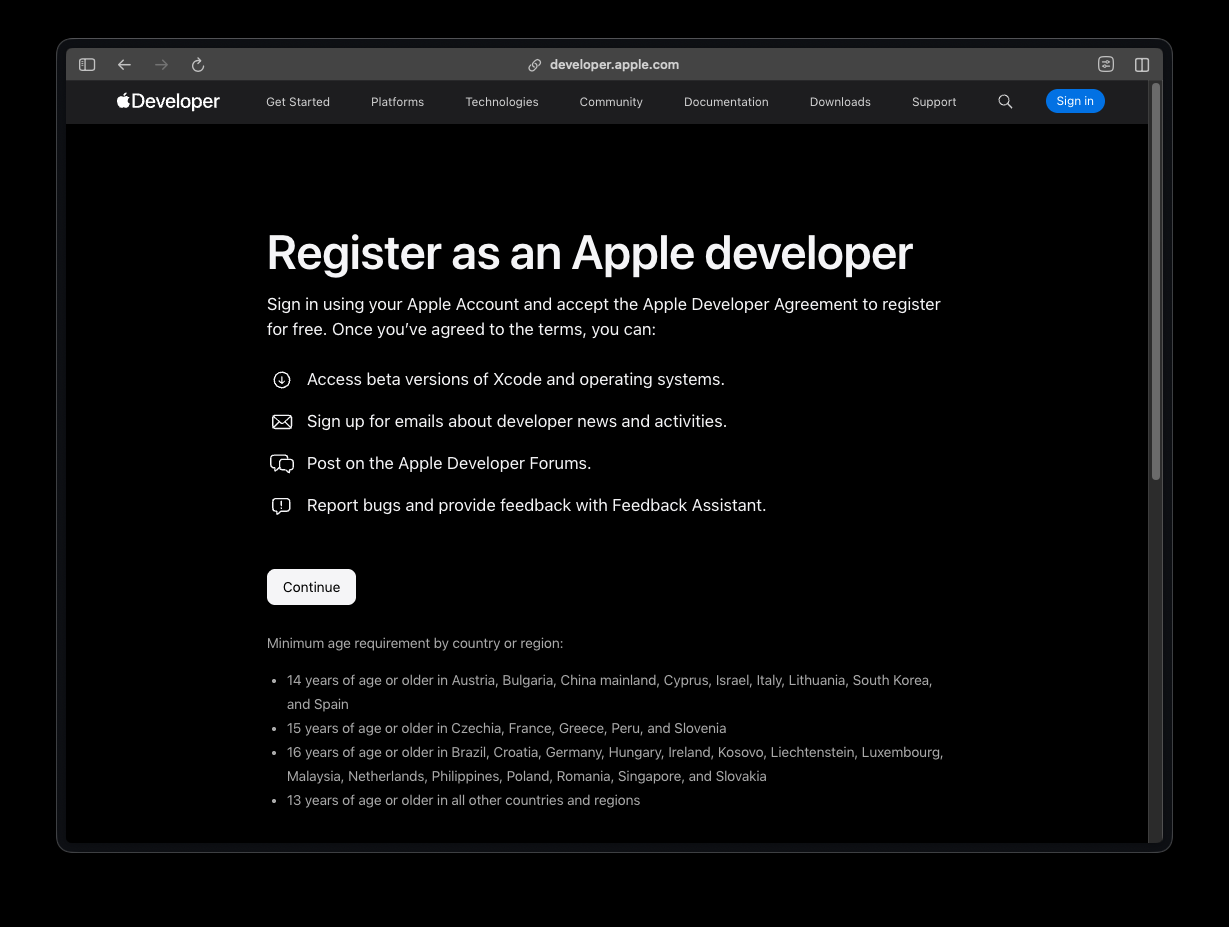Open the Platforms menu
This screenshot has height=927, width=1229.
click(x=397, y=102)
